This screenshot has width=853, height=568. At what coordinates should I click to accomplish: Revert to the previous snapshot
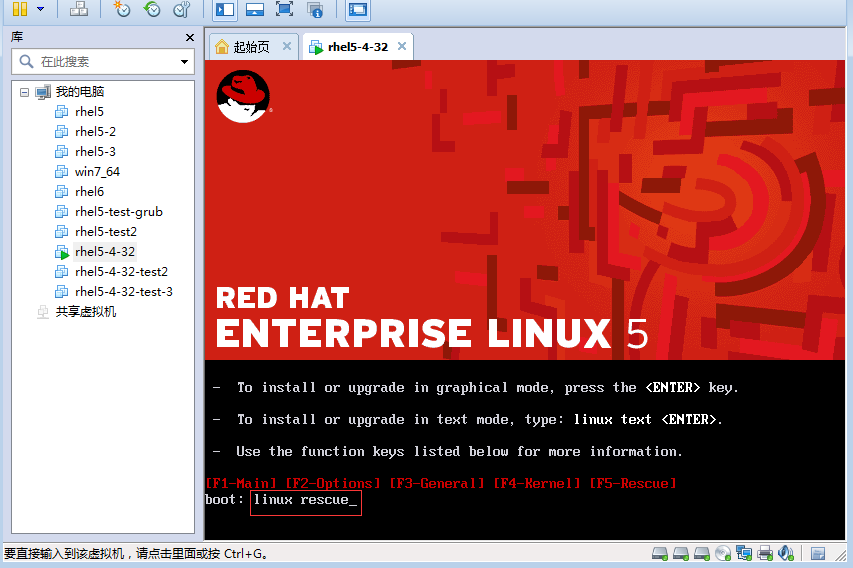click(151, 9)
